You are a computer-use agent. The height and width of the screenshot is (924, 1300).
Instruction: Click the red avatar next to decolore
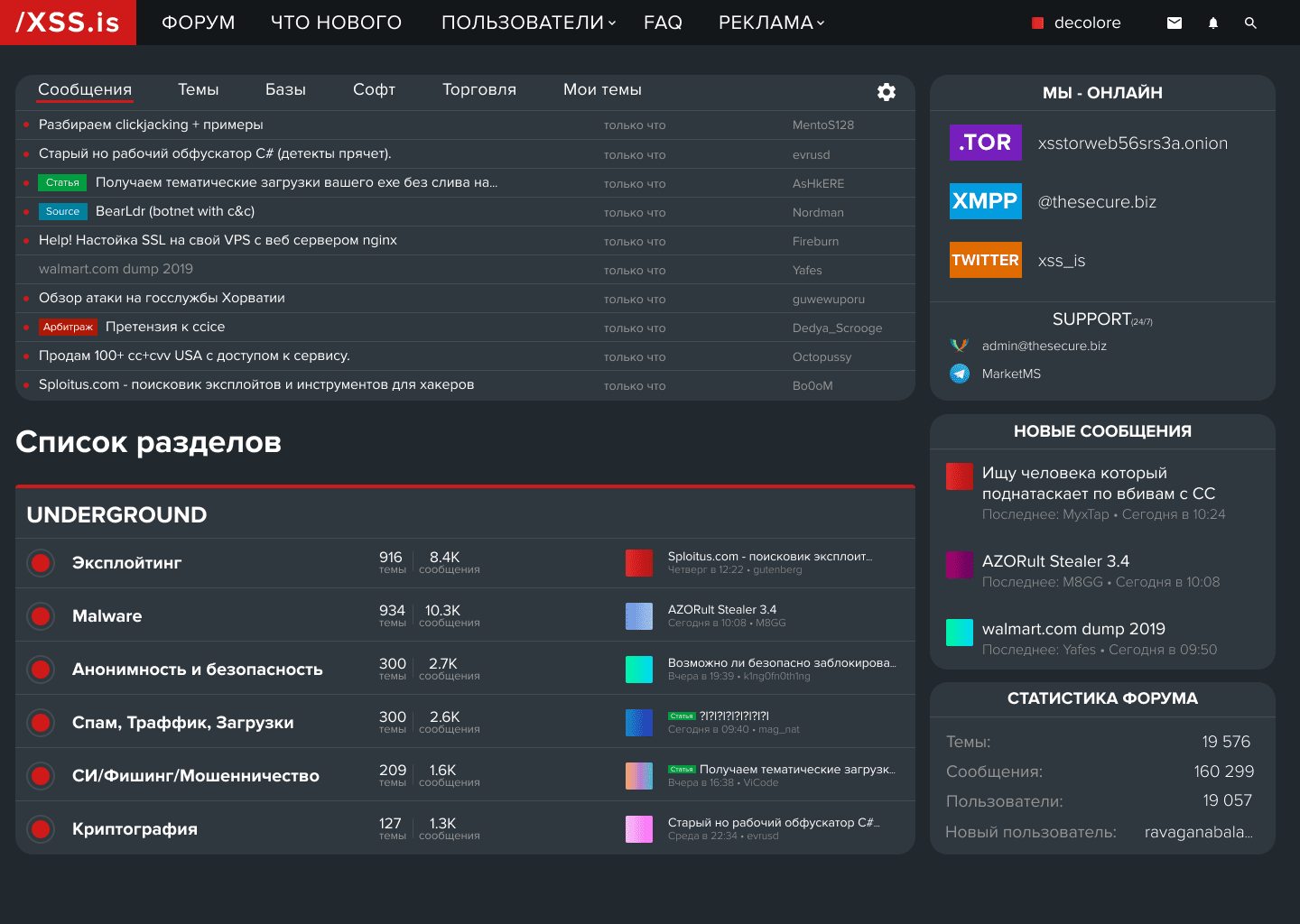click(x=1038, y=23)
